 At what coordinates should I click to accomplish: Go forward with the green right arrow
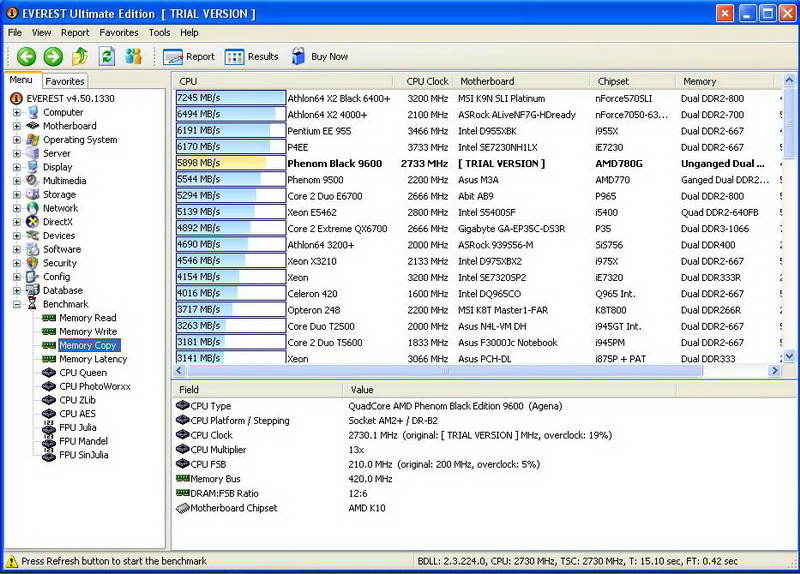pos(53,57)
